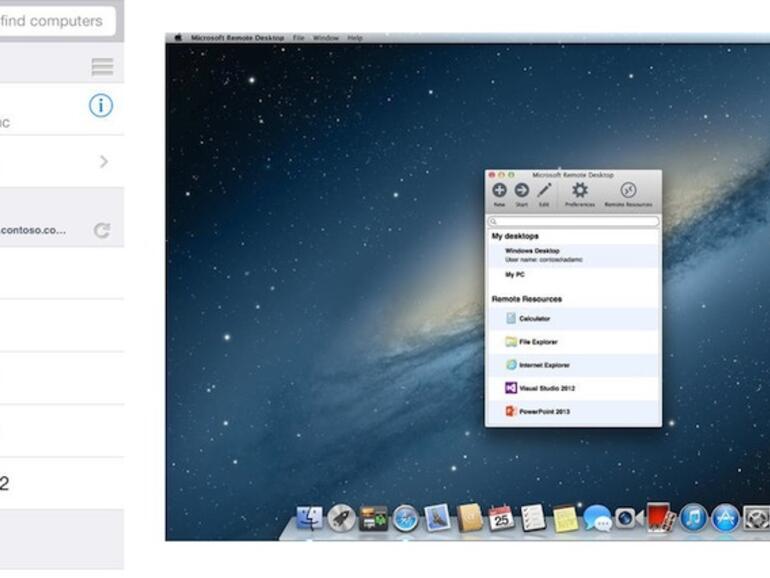Open Calendar icon showing 25
770x578 pixels.
tap(501, 519)
